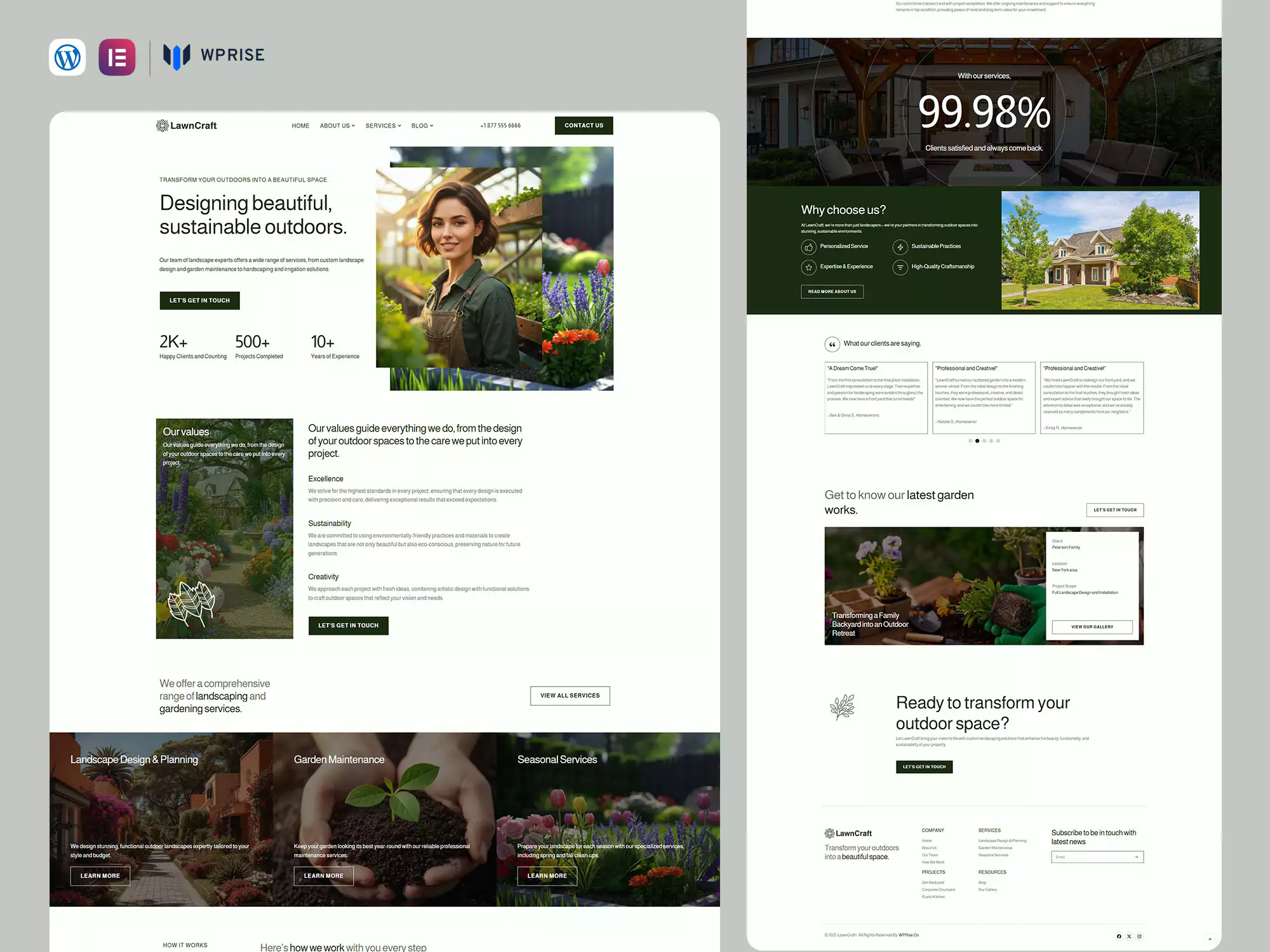This screenshot has width=1270, height=952.
Task: Click the CONTACT US button
Action: pyautogui.click(x=584, y=125)
